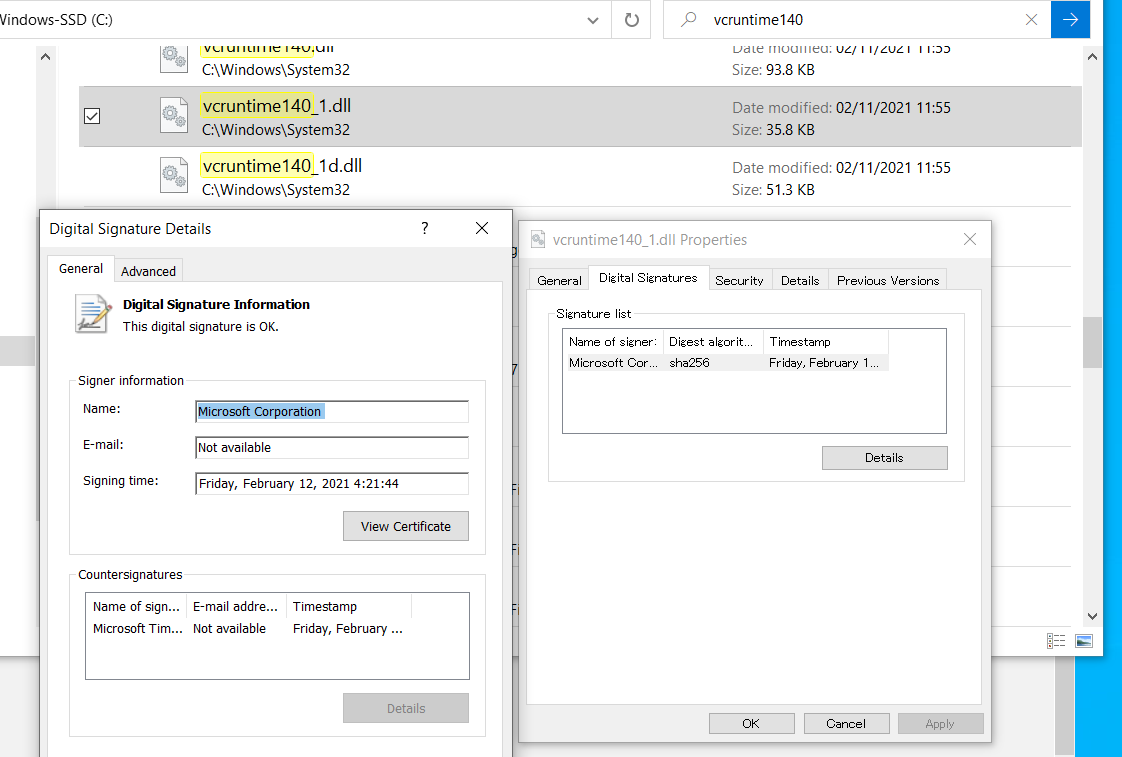1122x757 pixels.
Task: Switch to the Details tab in Properties
Action: coord(800,280)
